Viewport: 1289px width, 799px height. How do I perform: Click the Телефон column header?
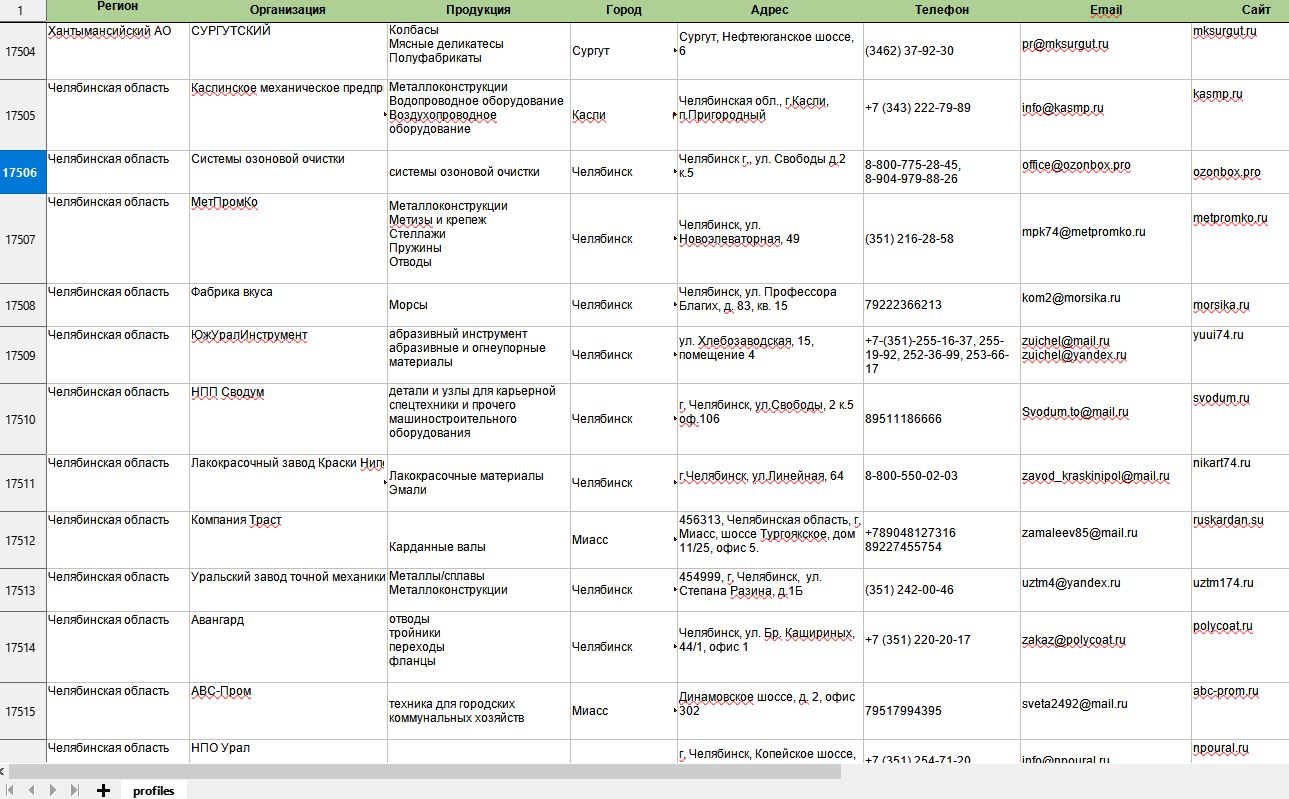click(941, 10)
